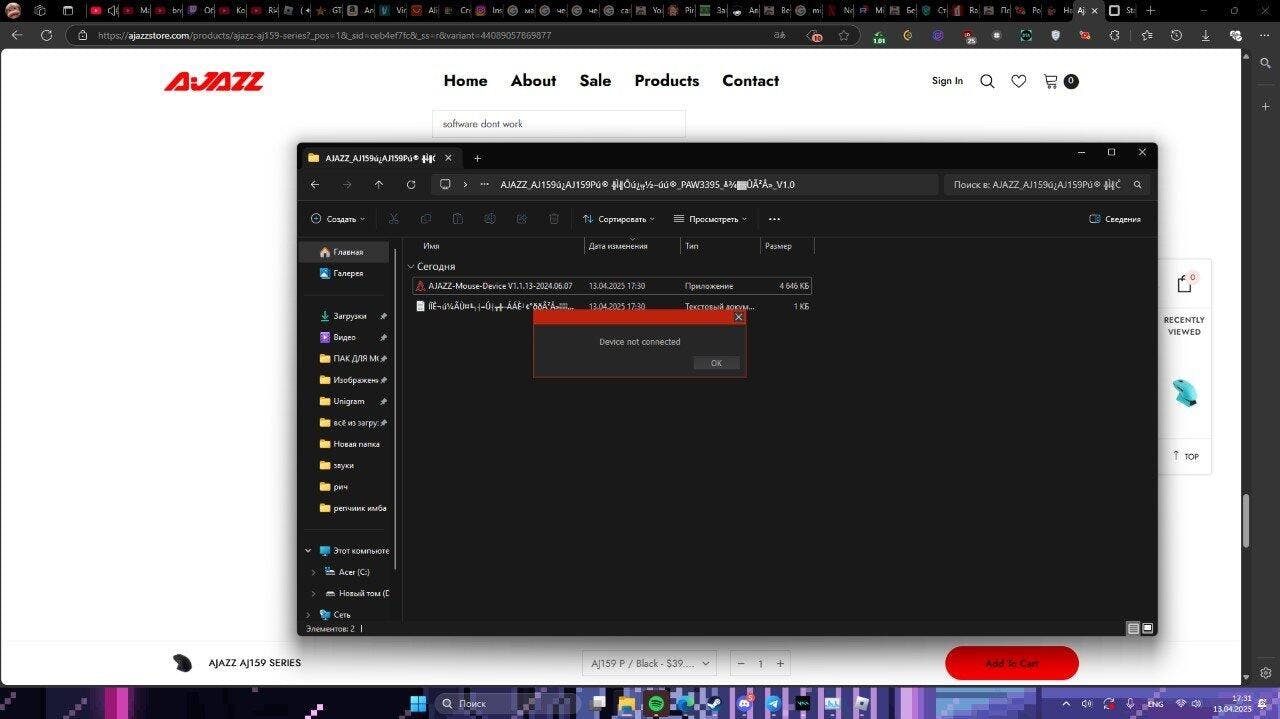Open the wishlist heart icon

click(x=1018, y=81)
